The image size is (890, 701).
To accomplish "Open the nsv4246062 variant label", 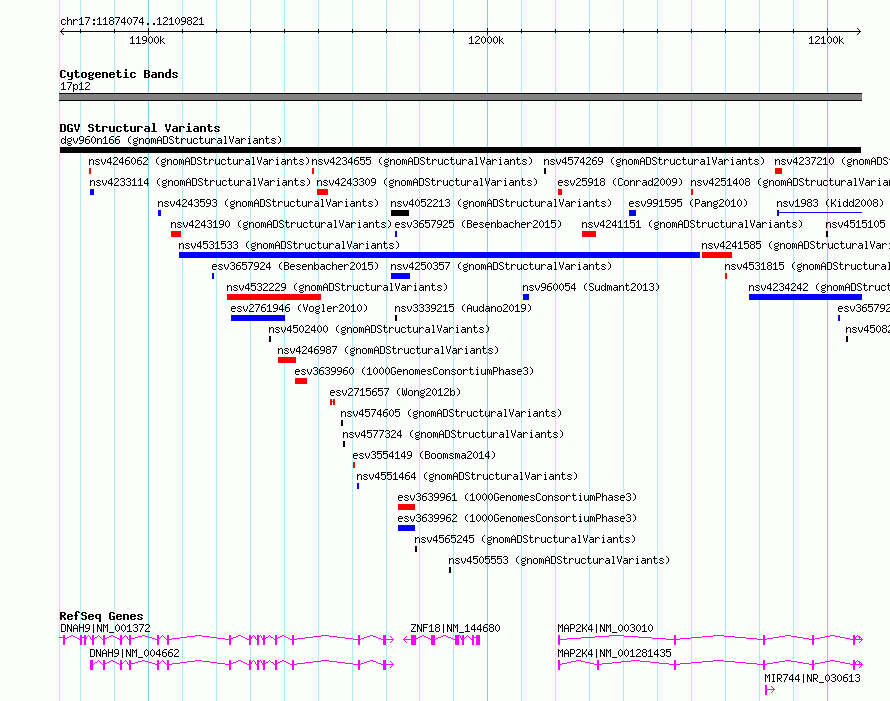I will point(199,161).
